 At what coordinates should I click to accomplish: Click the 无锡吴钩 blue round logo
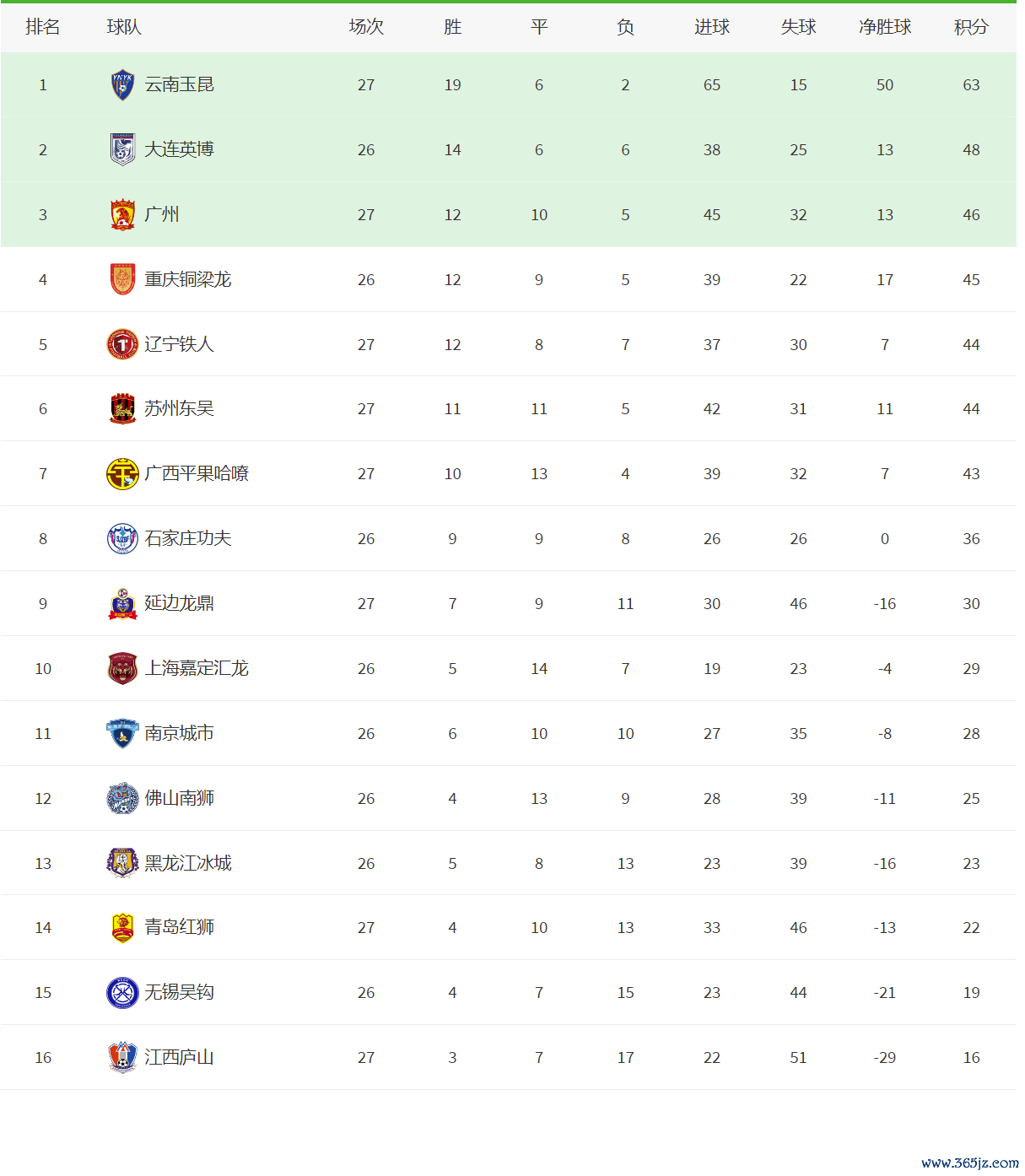[122, 993]
